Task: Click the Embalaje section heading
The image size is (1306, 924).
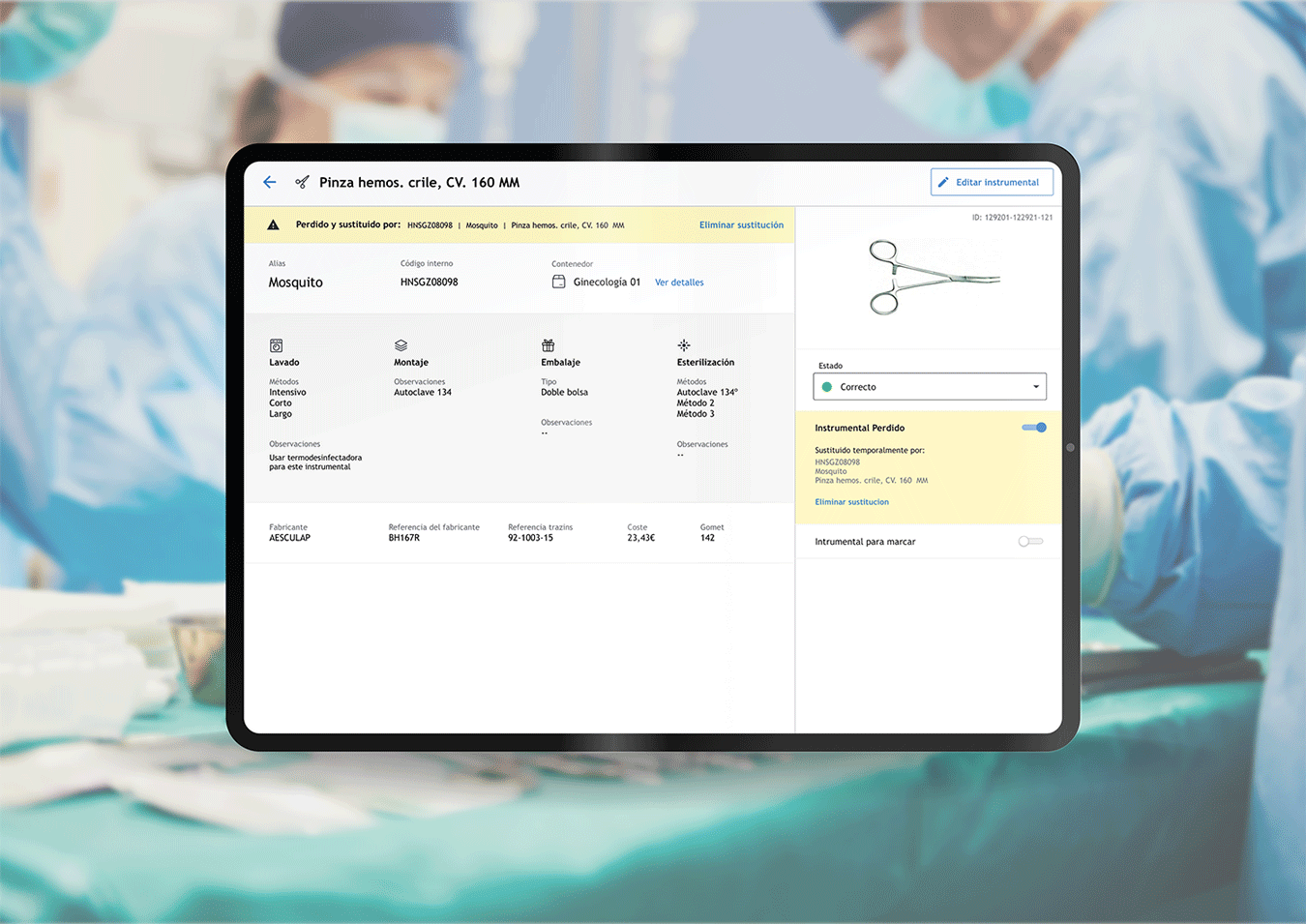Action: pos(561,363)
